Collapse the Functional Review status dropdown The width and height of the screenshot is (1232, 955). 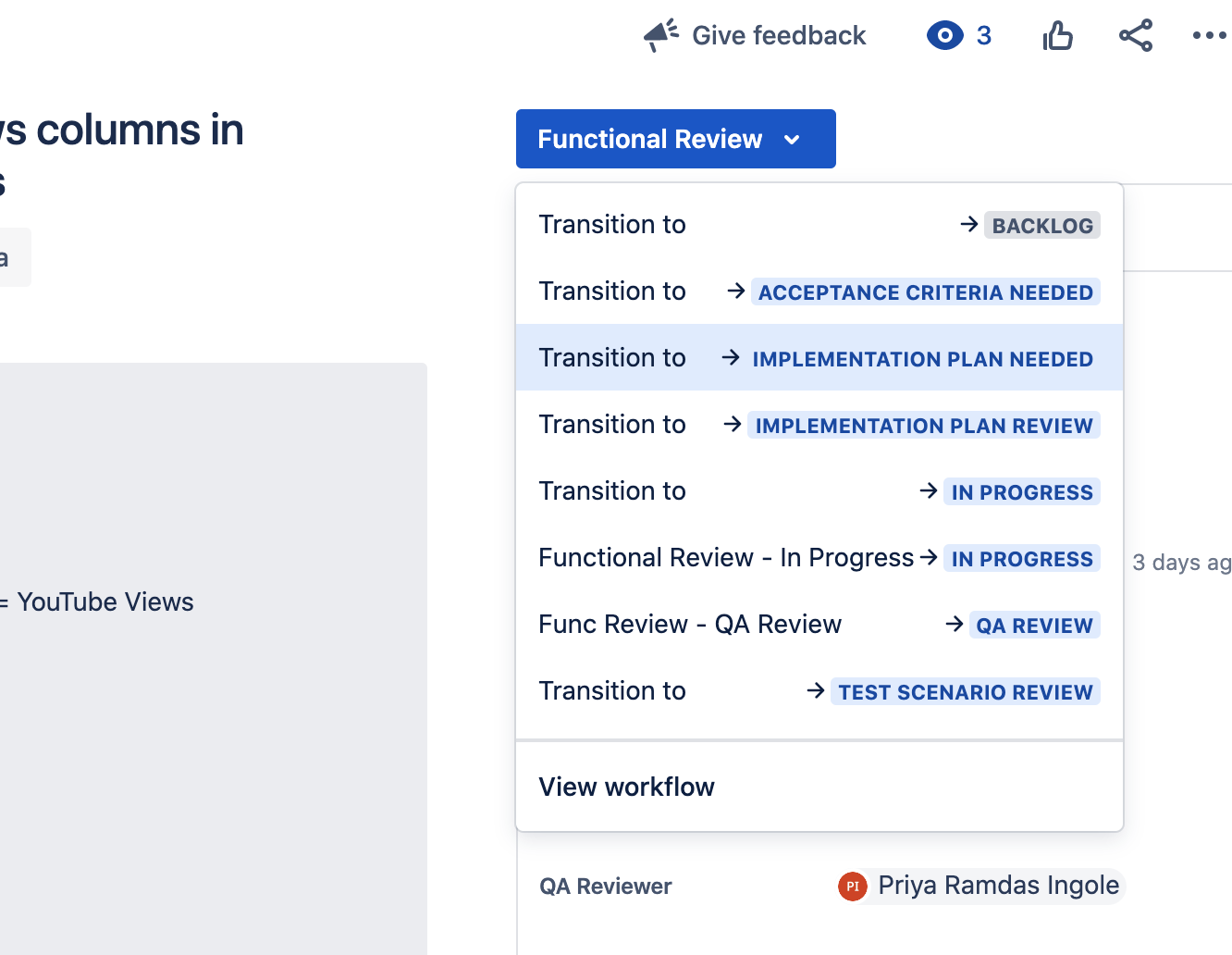[x=676, y=139]
